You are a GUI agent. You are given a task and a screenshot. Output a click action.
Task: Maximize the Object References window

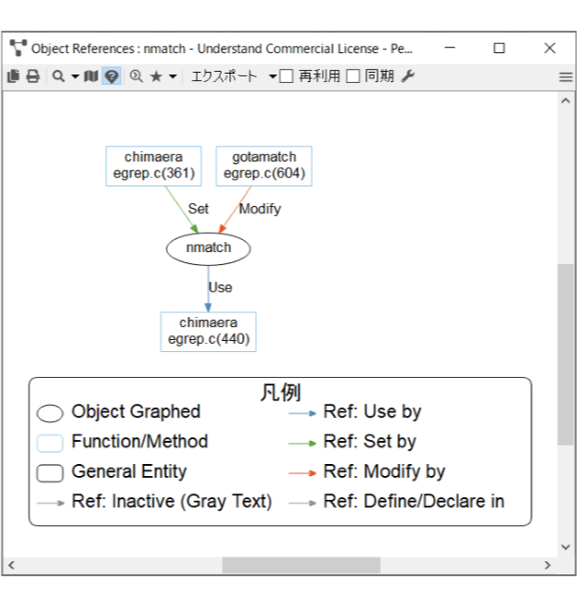pos(499,48)
